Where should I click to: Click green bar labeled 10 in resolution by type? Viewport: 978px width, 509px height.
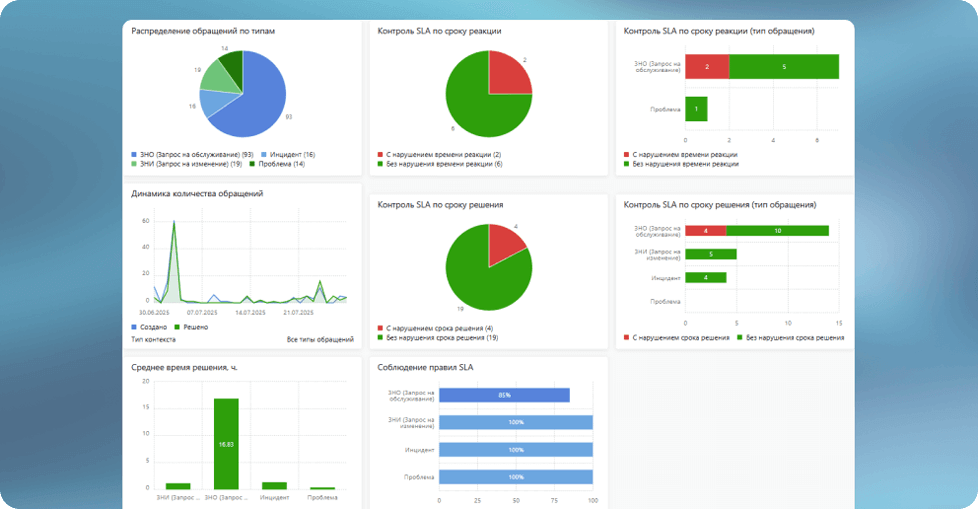click(x=777, y=231)
